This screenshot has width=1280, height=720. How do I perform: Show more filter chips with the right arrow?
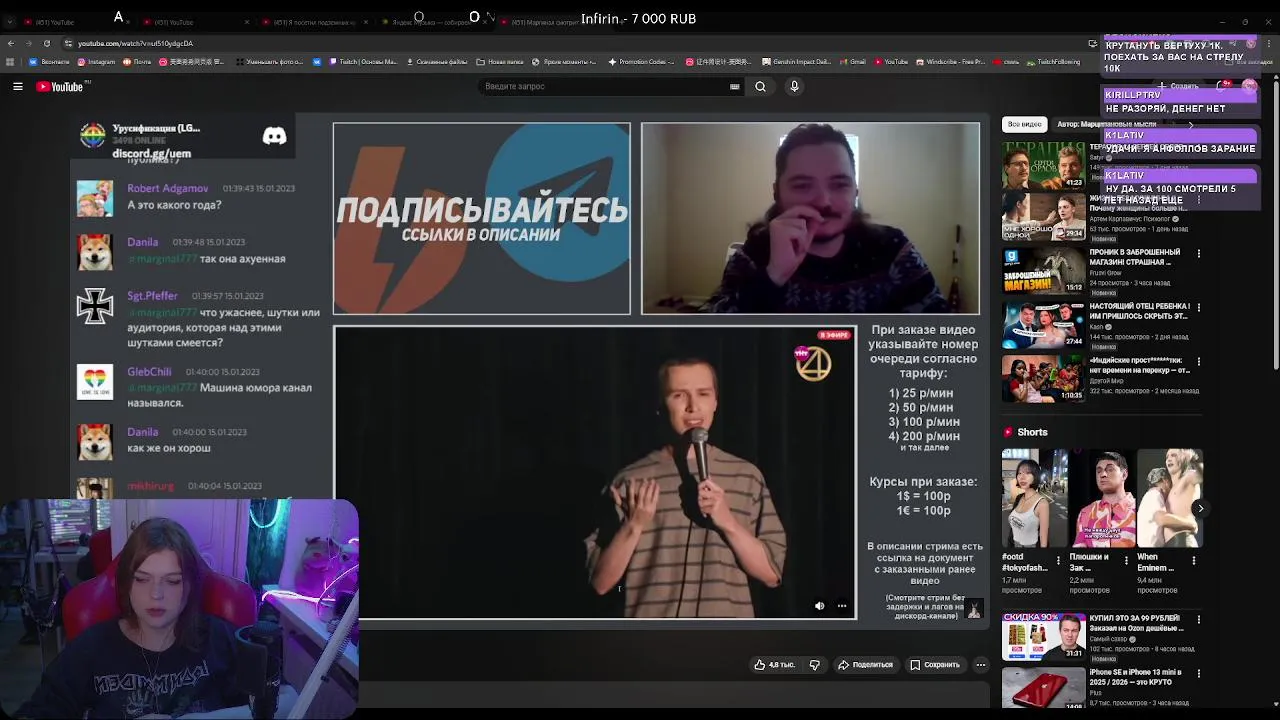[x=1190, y=124]
